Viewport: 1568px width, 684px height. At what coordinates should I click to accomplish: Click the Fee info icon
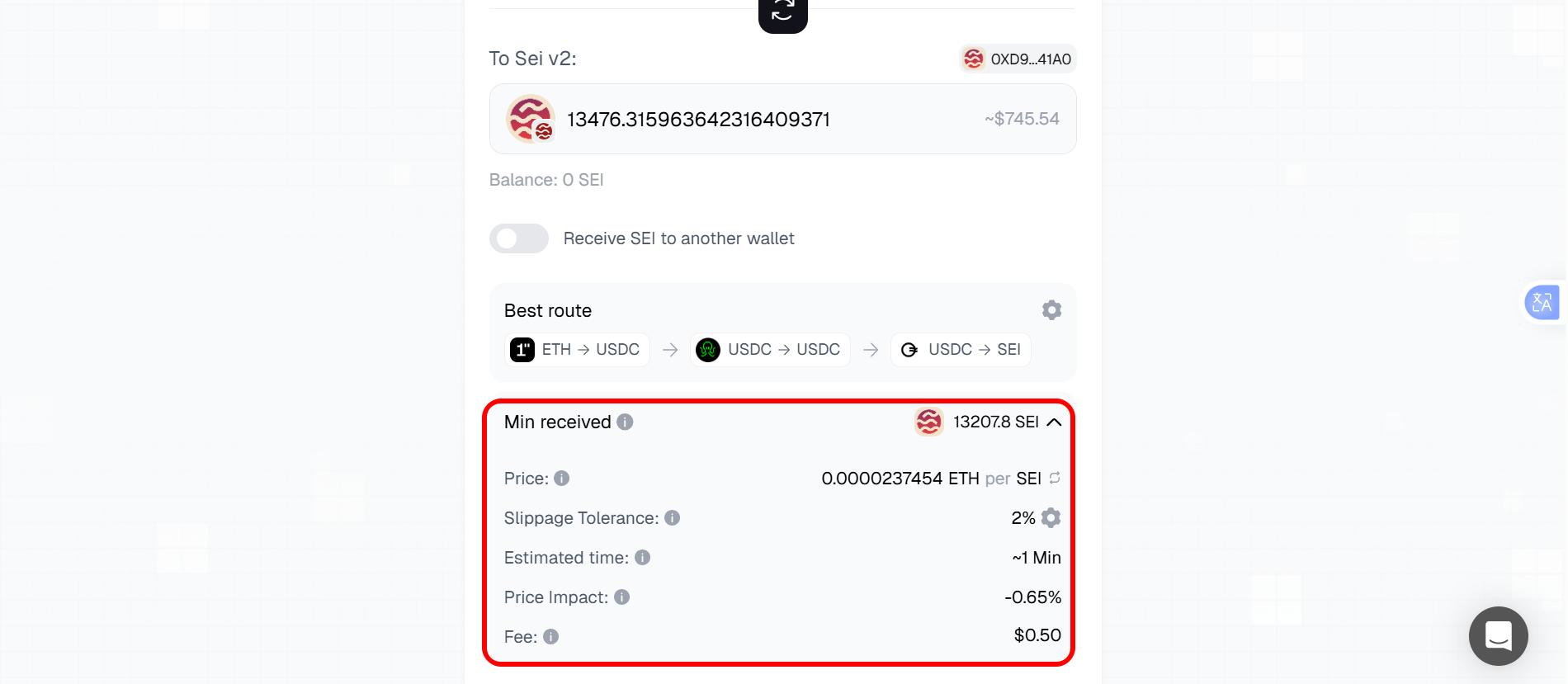(x=551, y=637)
